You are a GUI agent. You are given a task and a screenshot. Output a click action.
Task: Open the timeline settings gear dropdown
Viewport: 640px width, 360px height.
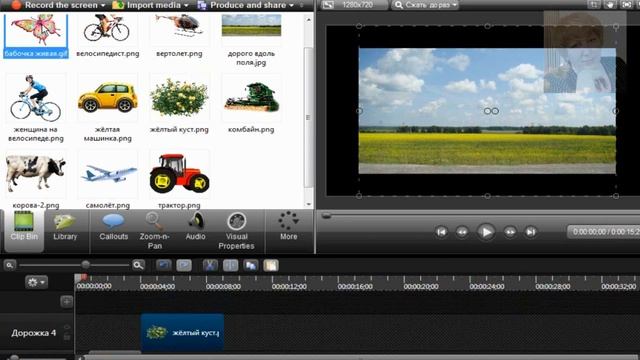tap(36, 282)
